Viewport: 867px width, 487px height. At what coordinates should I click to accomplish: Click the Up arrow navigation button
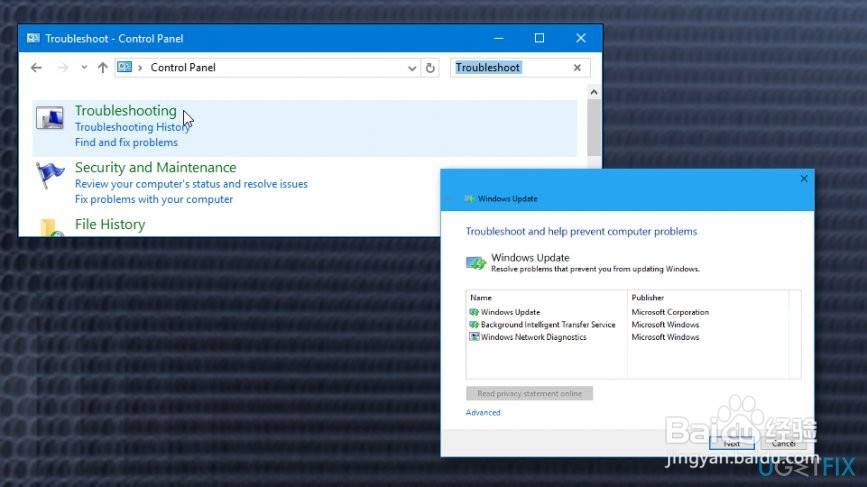pyautogui.click(x=102, y=67)
